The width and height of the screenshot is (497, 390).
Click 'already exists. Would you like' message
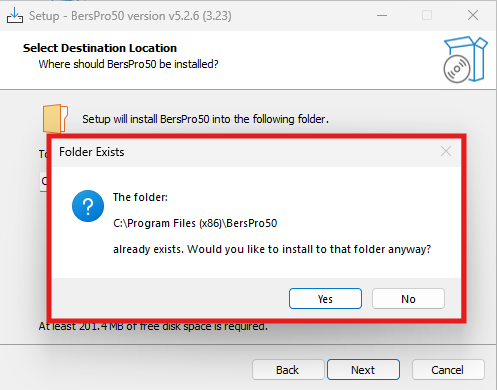click(x=272, y=249)
